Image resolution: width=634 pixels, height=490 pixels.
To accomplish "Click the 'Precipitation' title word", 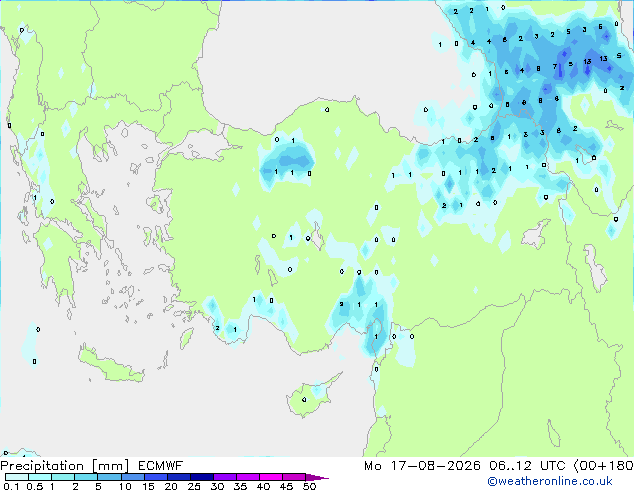I will tap(42, 466).
